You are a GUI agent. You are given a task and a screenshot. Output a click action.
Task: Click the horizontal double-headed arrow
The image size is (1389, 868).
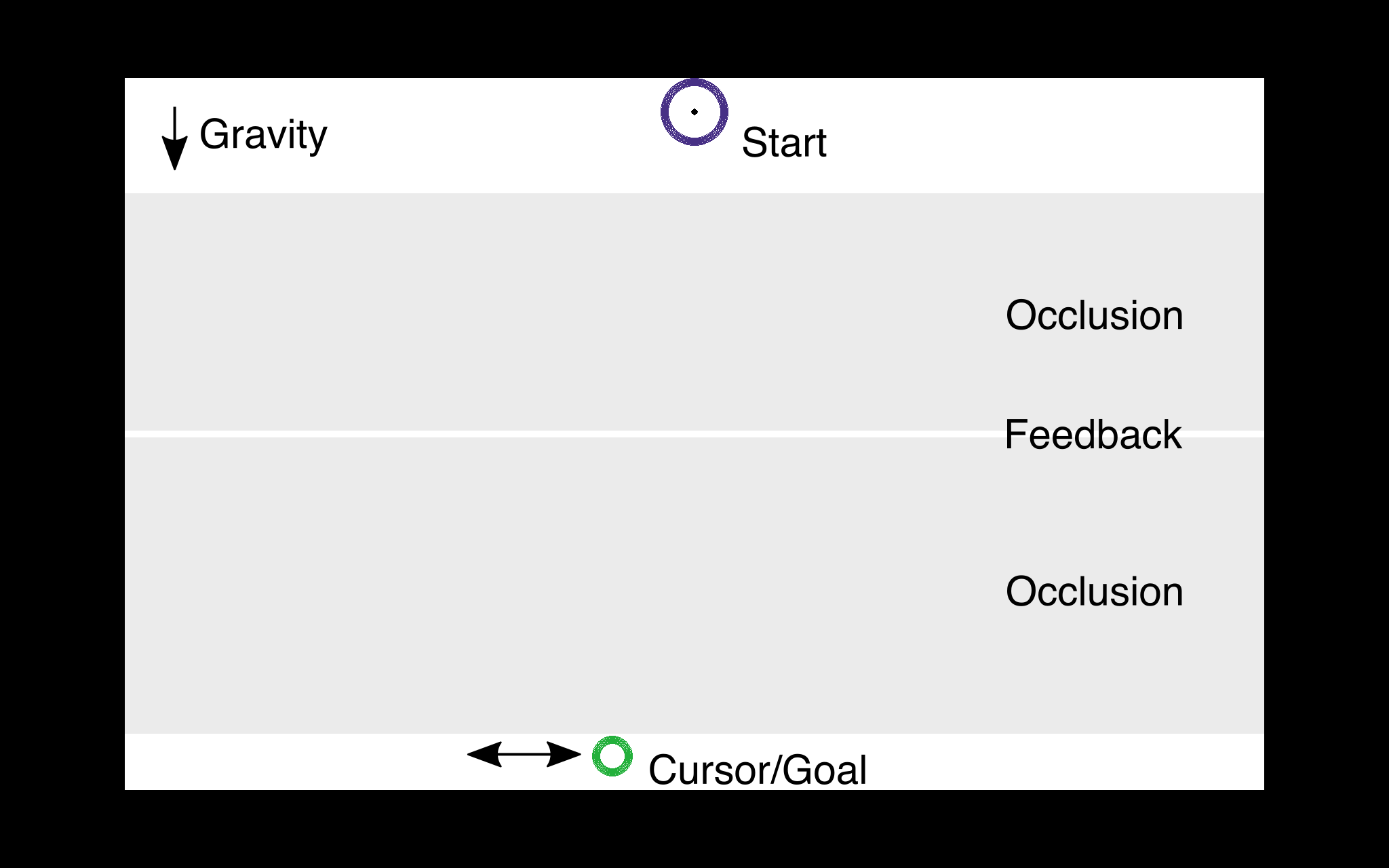(x=524, y=754)
